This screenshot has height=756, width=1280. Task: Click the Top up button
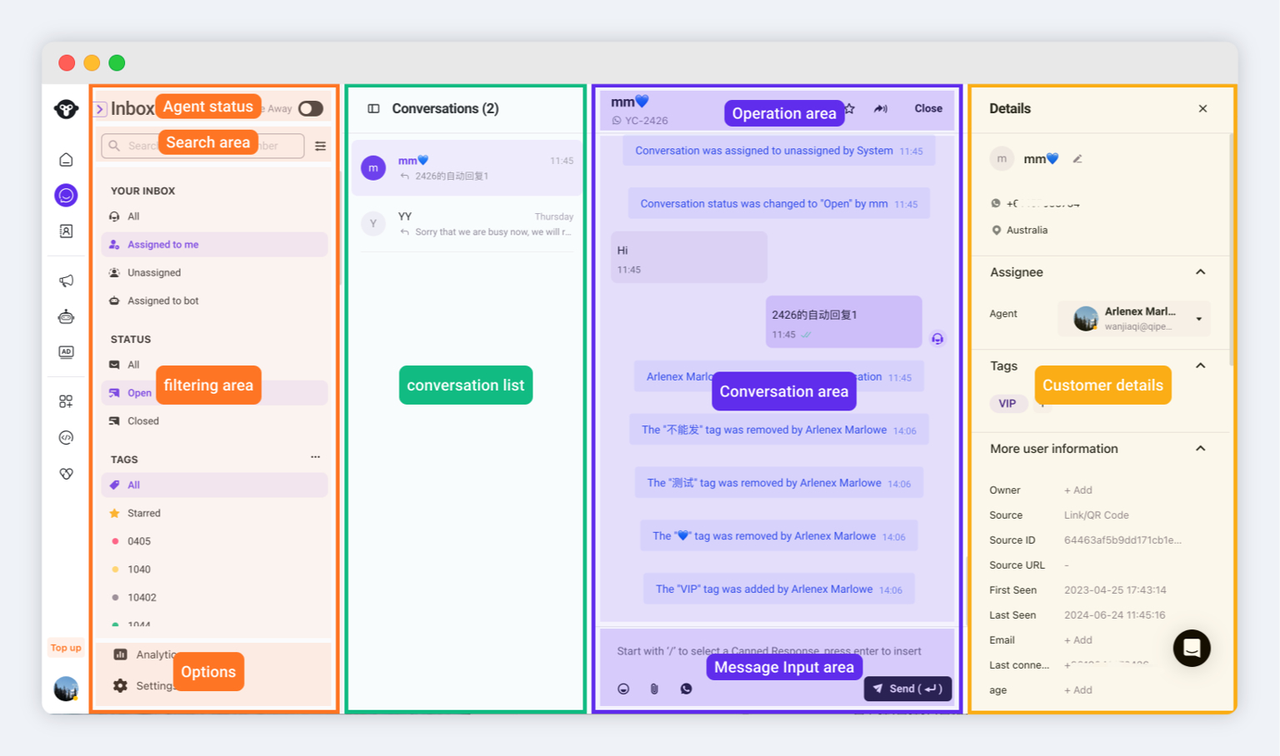[x=66, y=648]
